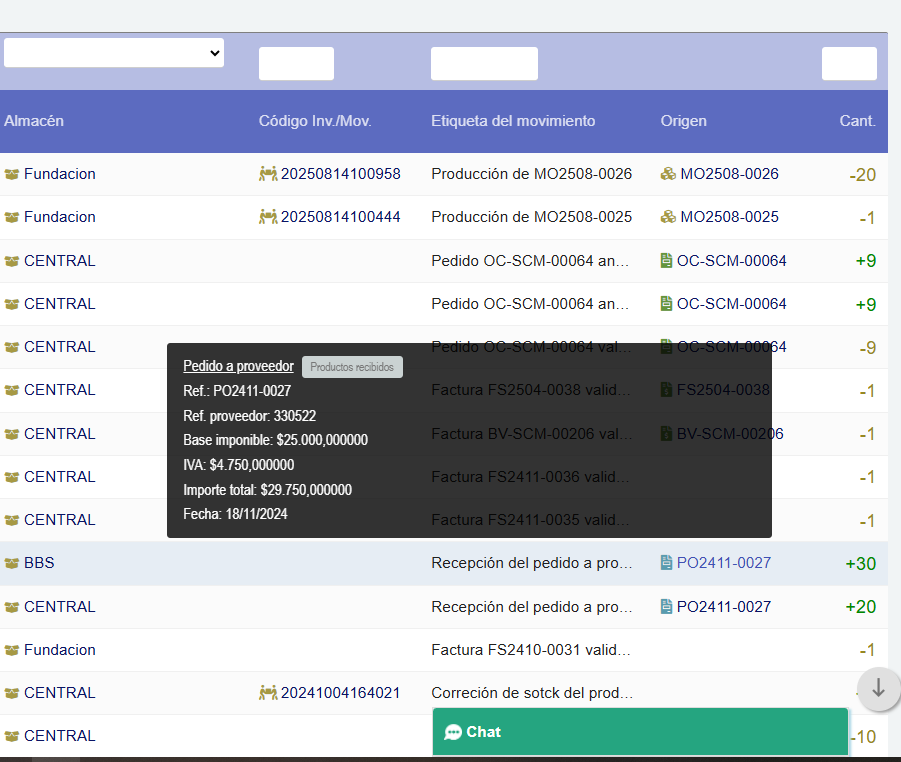Click the Código Inv./Mov. filter field
The image size is (901, 762).
296,63
